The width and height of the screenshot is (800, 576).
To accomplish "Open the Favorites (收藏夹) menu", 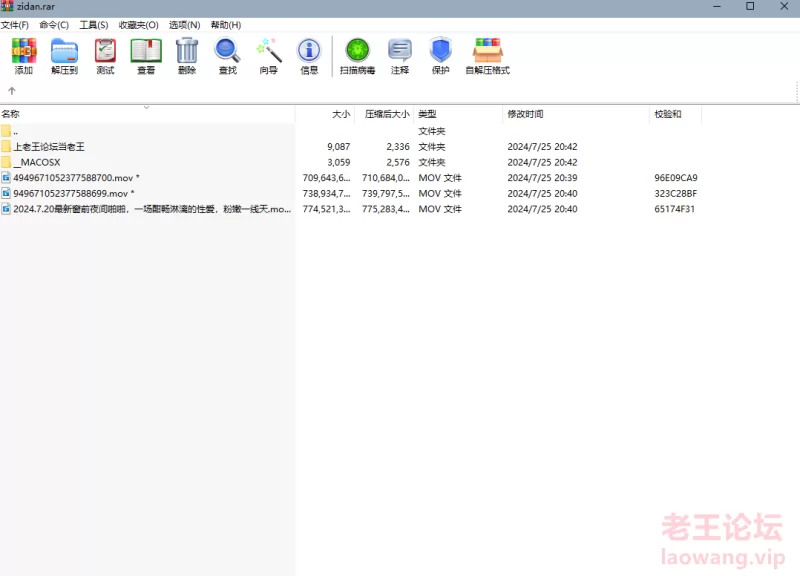I will [x=138, y=25].
